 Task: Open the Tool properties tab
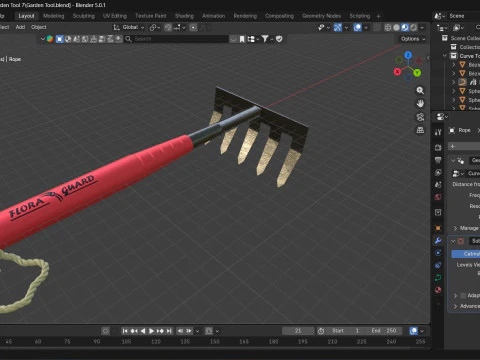438,132
